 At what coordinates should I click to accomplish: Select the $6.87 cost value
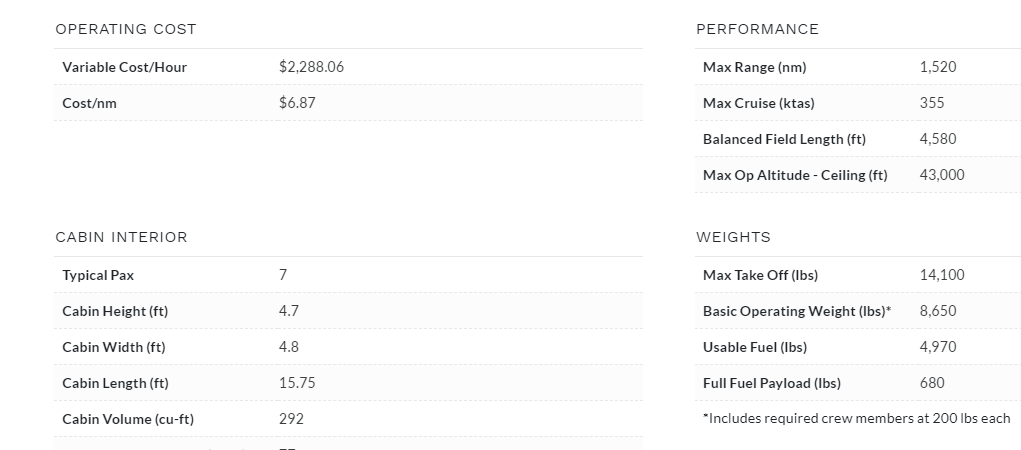pos(297,103)
